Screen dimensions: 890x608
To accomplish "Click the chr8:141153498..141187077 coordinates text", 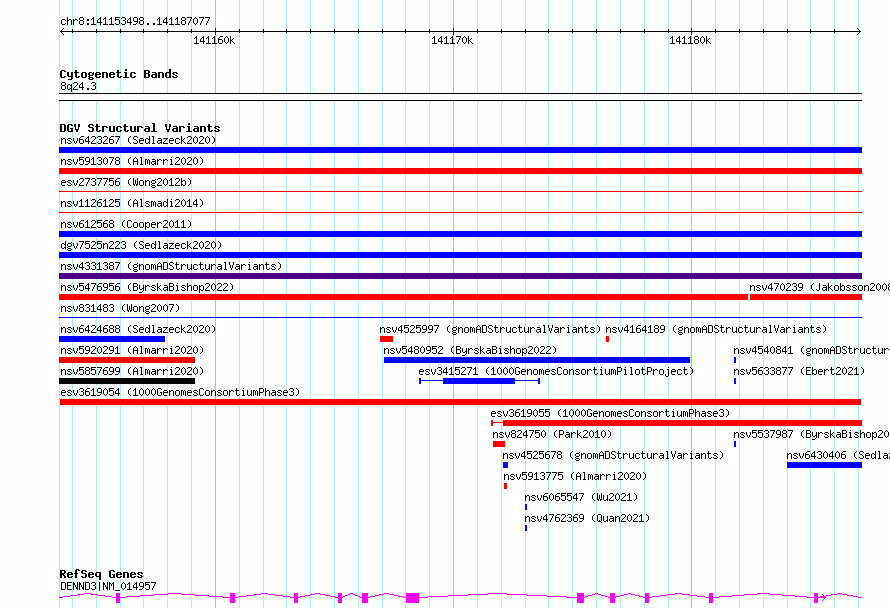I will click(x=135, y=21).
